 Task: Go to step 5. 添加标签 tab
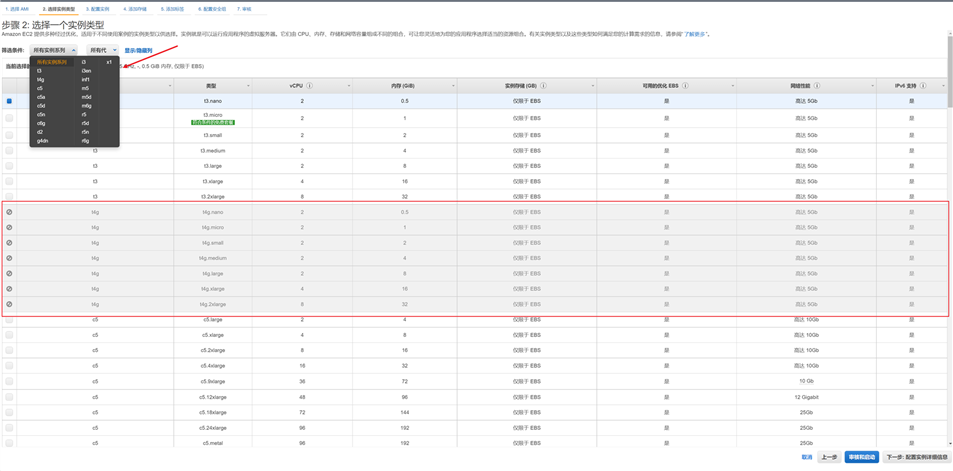coord(173,10)
